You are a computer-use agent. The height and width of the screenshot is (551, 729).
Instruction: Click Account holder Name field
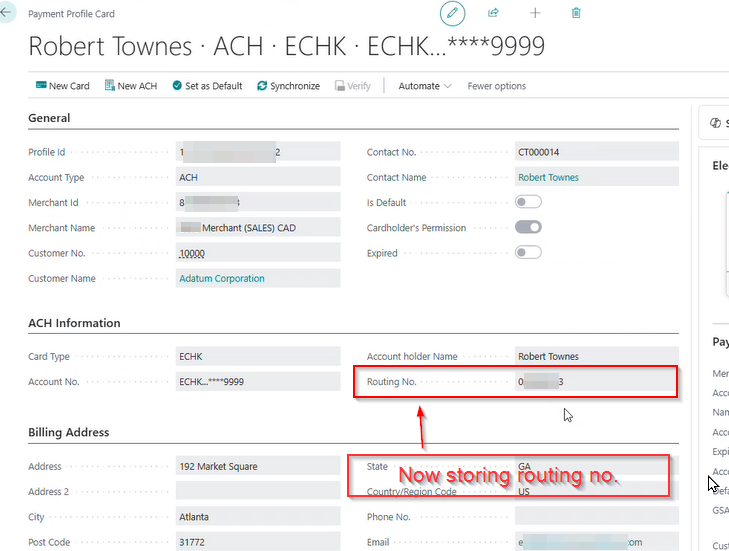[x=596, y=356]
